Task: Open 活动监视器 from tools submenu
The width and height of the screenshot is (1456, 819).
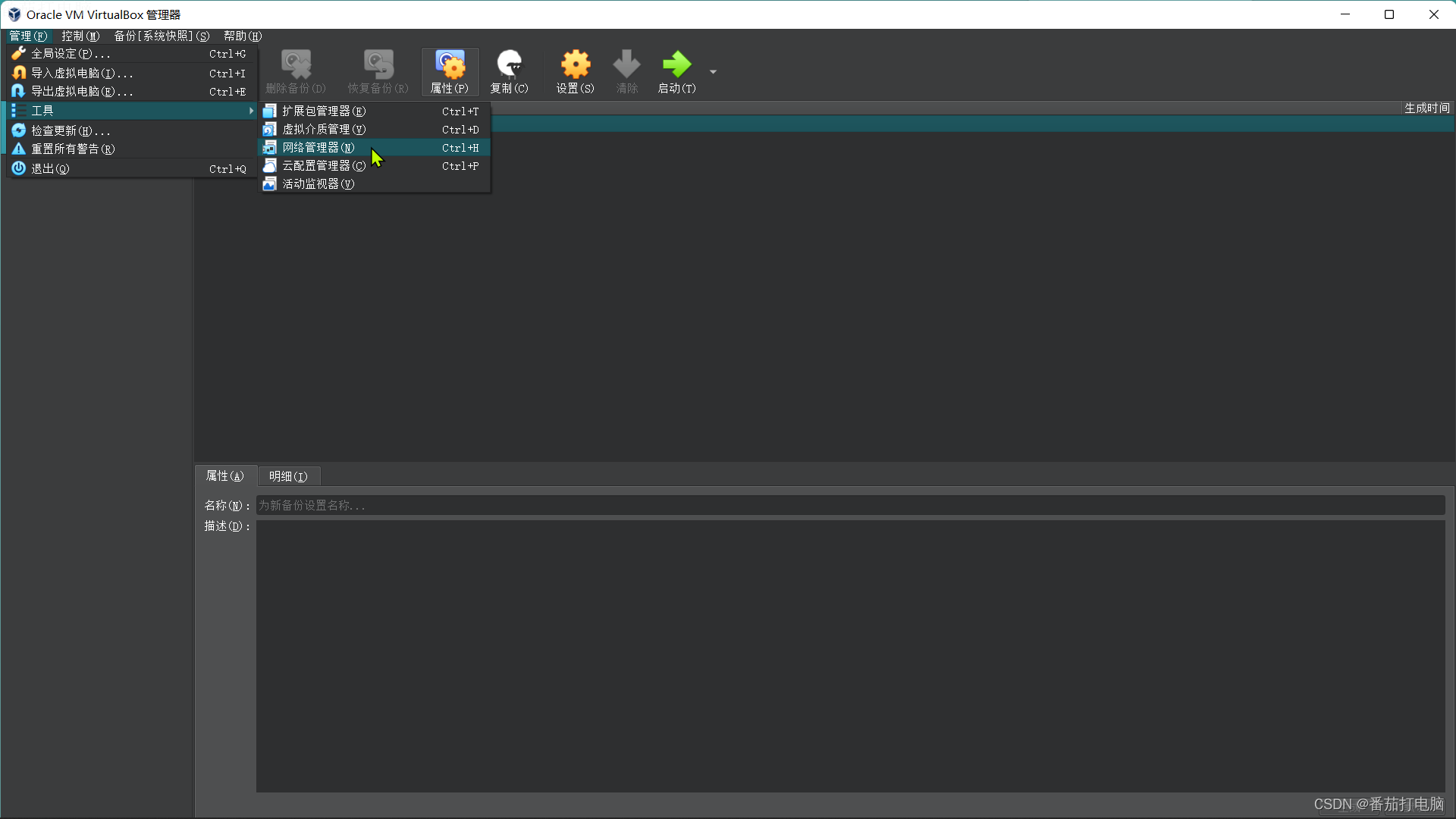Action: coord(375,184)
